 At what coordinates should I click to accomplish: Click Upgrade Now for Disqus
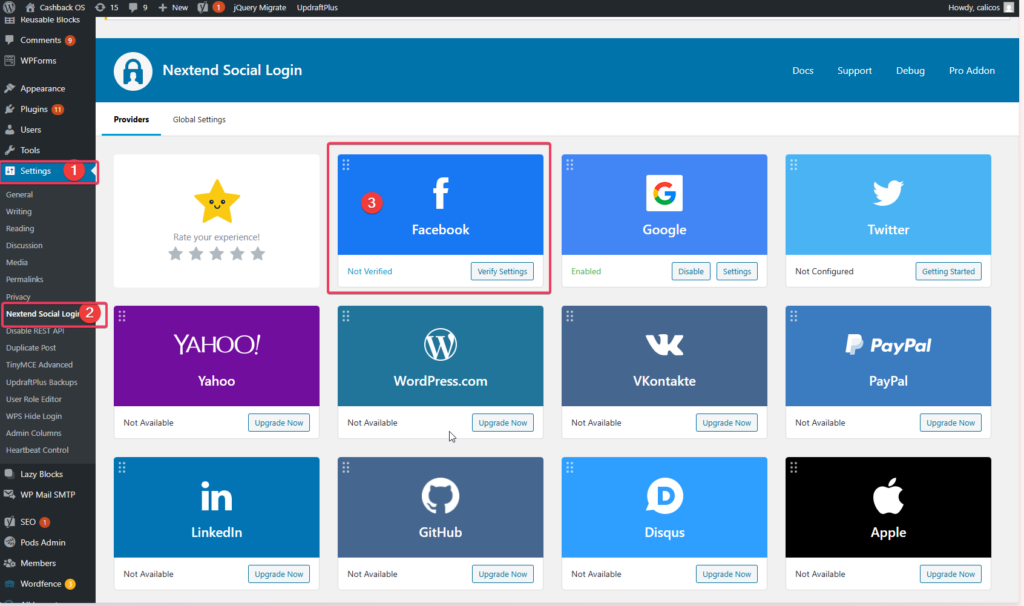click(727, 575)
